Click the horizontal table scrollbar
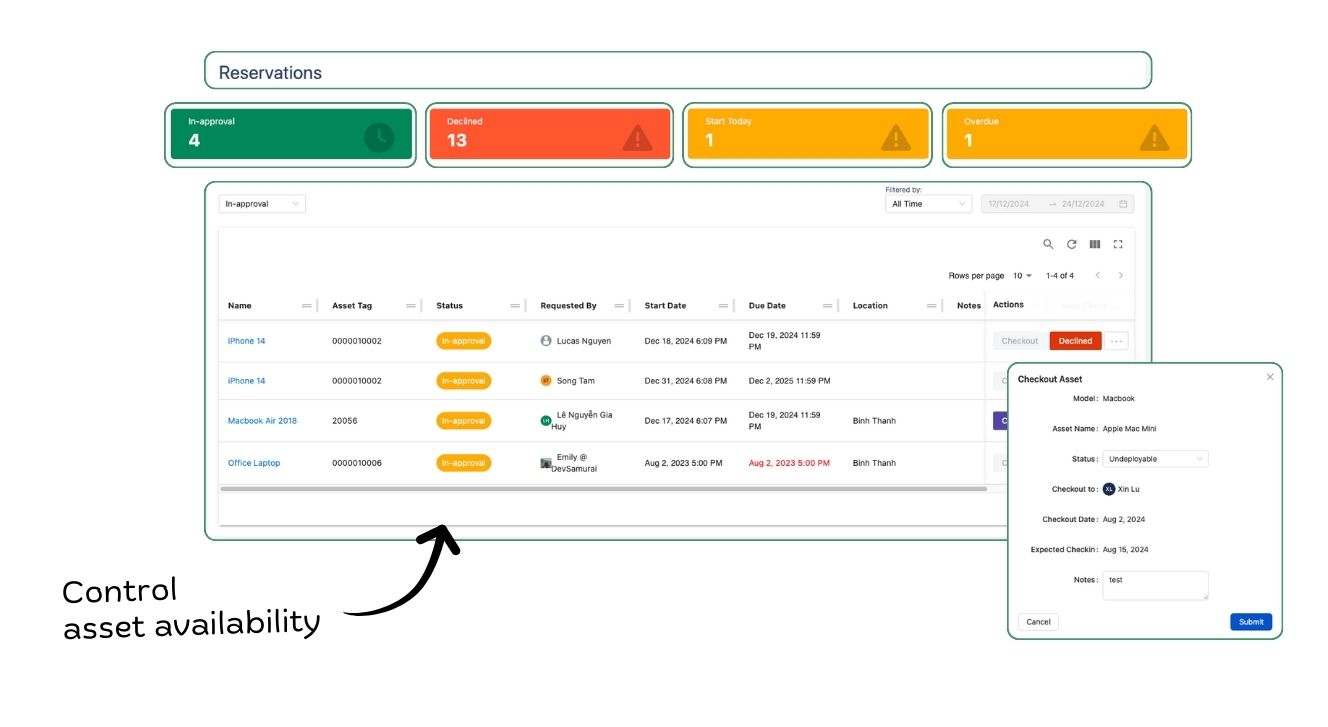Viewport: 1328px width, 727px height. click(603, 489)
